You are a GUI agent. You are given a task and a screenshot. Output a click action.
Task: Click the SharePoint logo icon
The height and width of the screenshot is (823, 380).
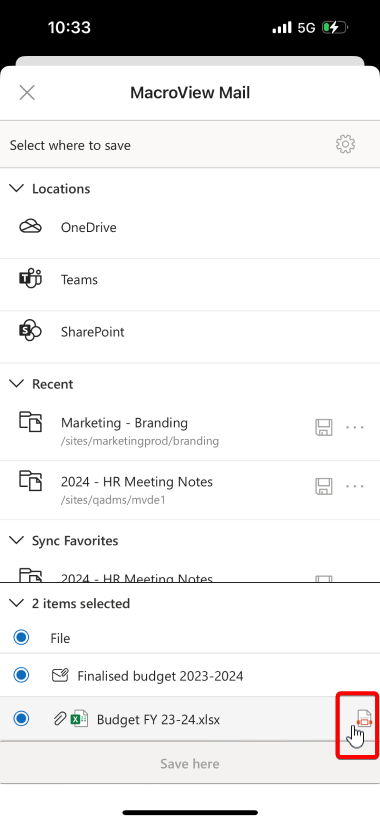coord(30,332)
